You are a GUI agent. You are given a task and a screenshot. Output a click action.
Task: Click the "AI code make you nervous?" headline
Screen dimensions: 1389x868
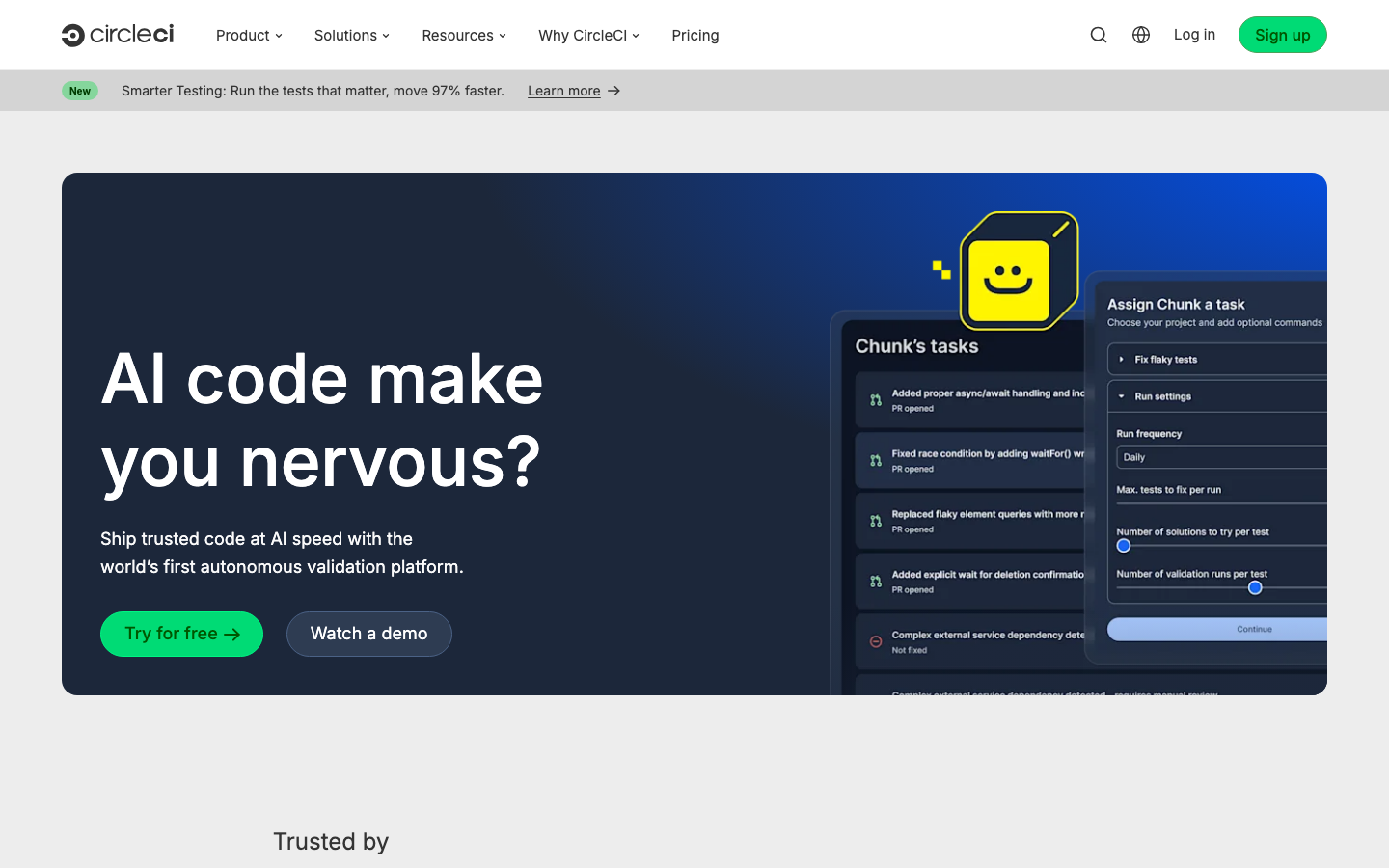(x=322, y=420)
